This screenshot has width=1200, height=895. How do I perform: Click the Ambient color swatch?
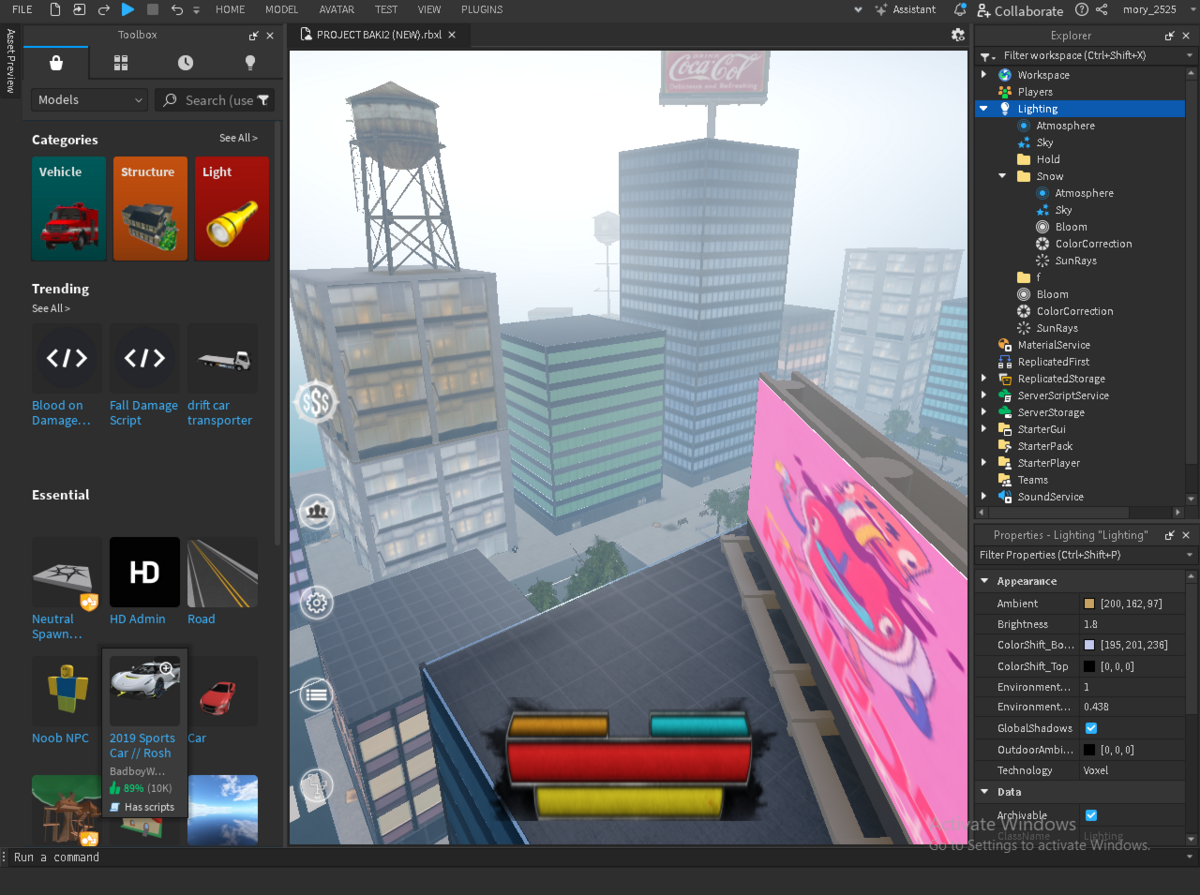point(1090,604)
